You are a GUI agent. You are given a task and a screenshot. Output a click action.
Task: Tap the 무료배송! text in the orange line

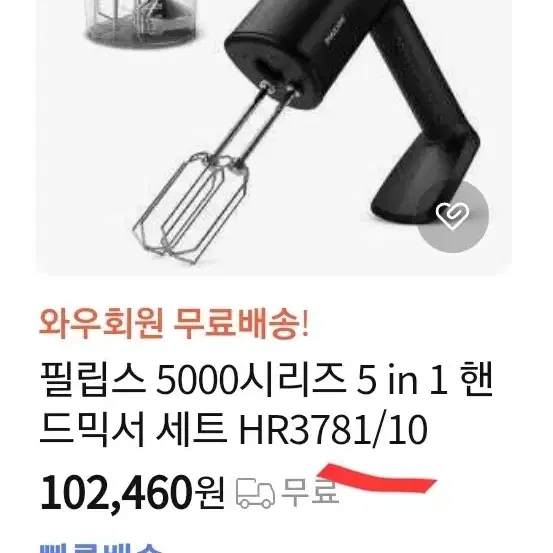click(x=241, y=323)
